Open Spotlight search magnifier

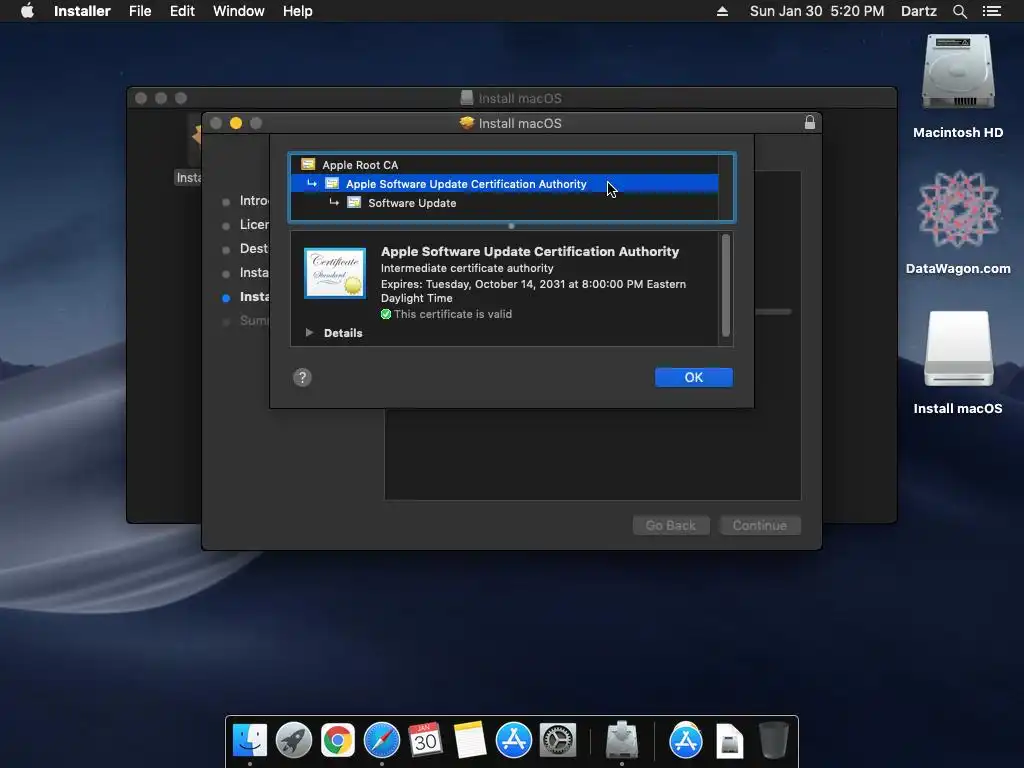click(959, 11)
